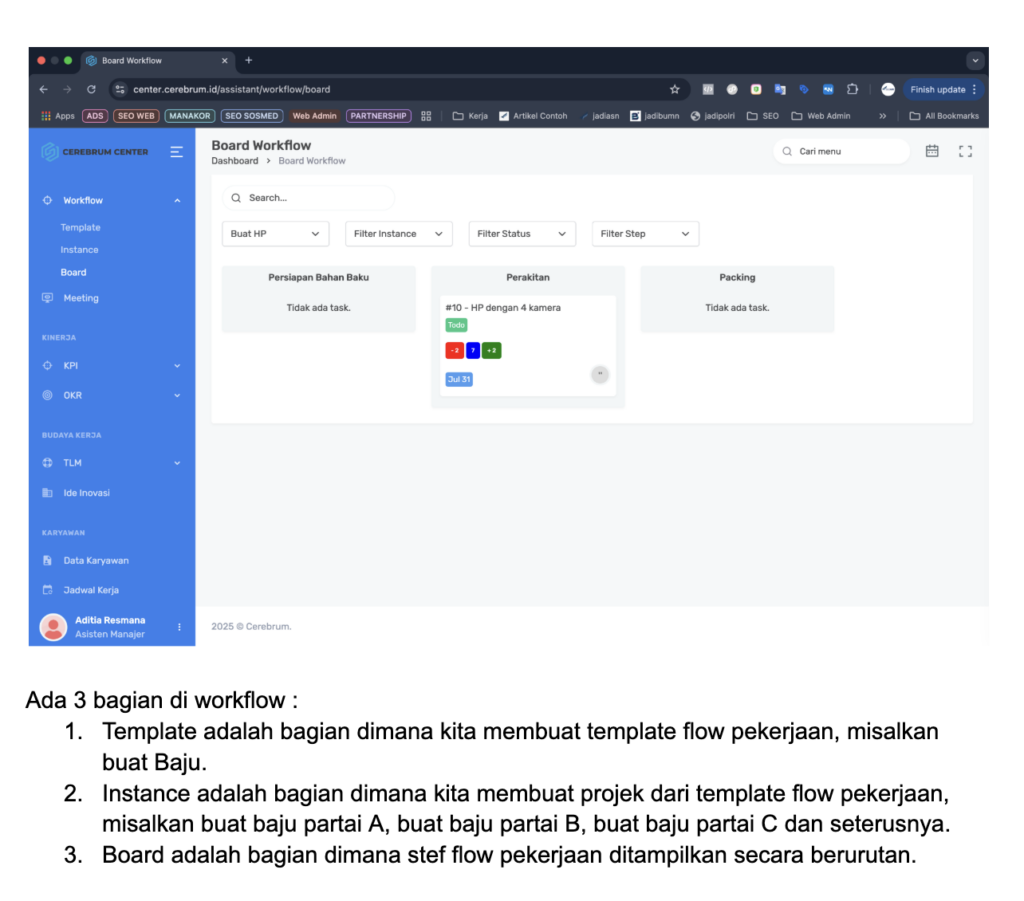Click the board Search field

tap(308, 198)
